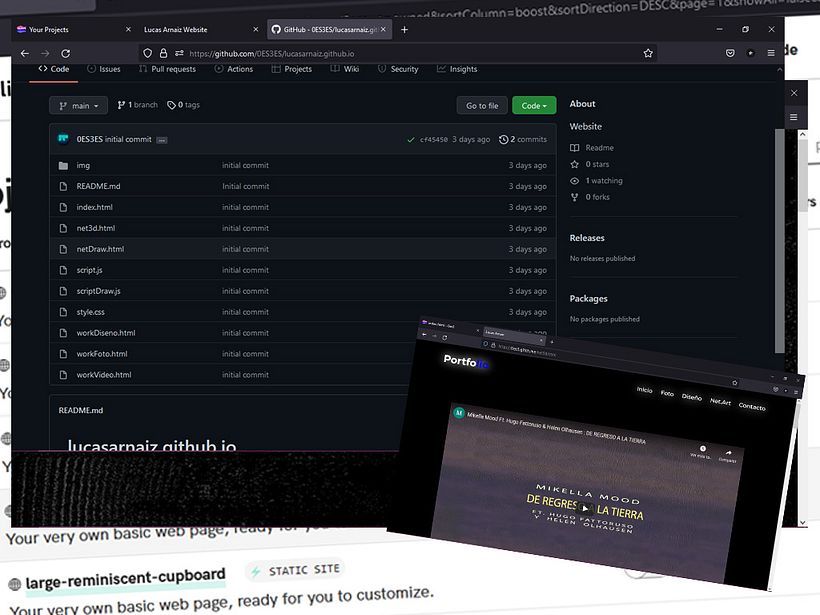820x615 pixels.
Task: View the 2 commits history
Action: pos(523,140)
